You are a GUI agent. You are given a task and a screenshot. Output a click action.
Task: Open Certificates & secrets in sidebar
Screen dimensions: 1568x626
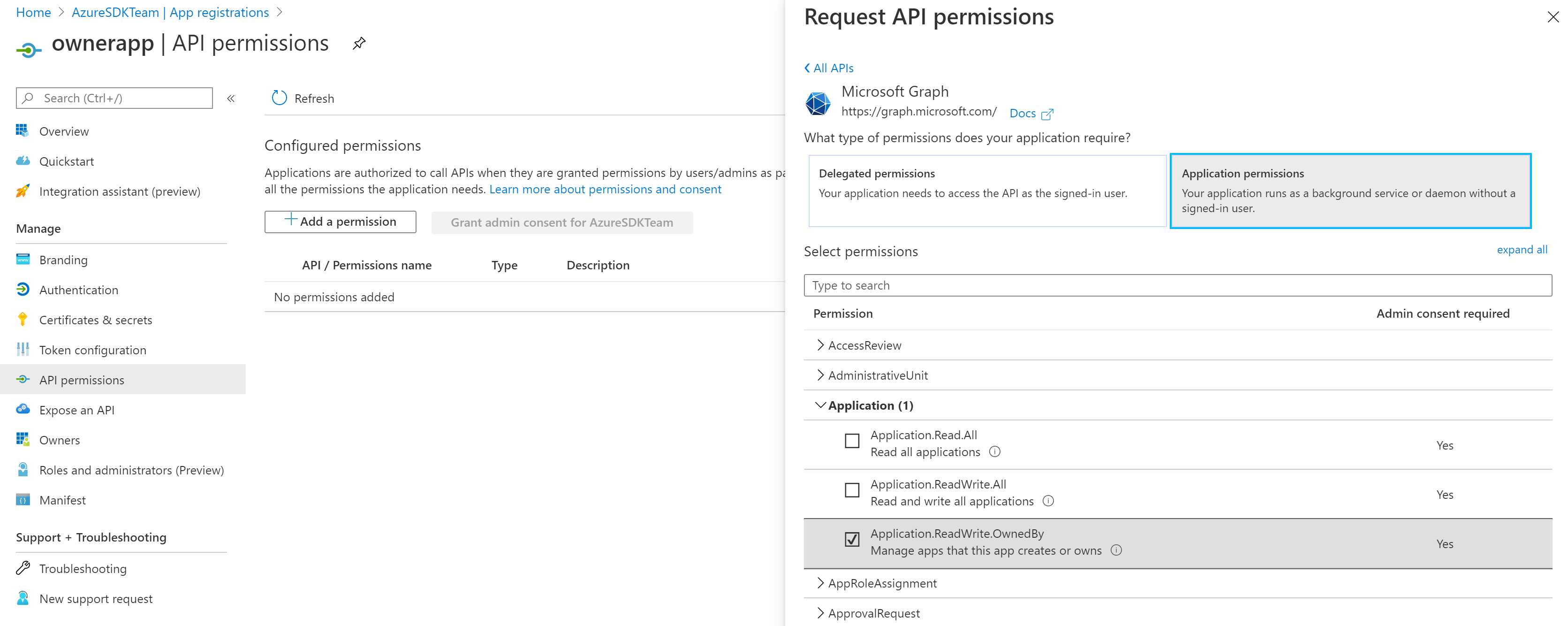[x=96, y=321]
